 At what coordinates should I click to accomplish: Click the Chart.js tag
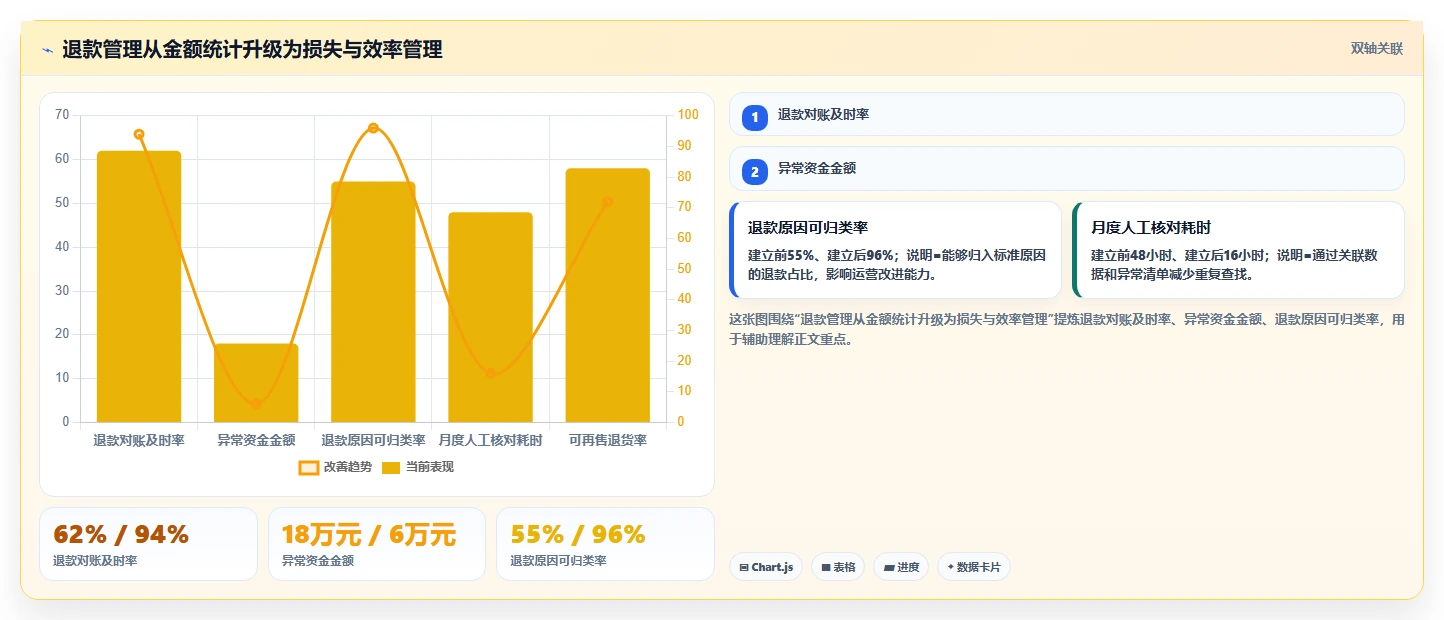point(766,567)
